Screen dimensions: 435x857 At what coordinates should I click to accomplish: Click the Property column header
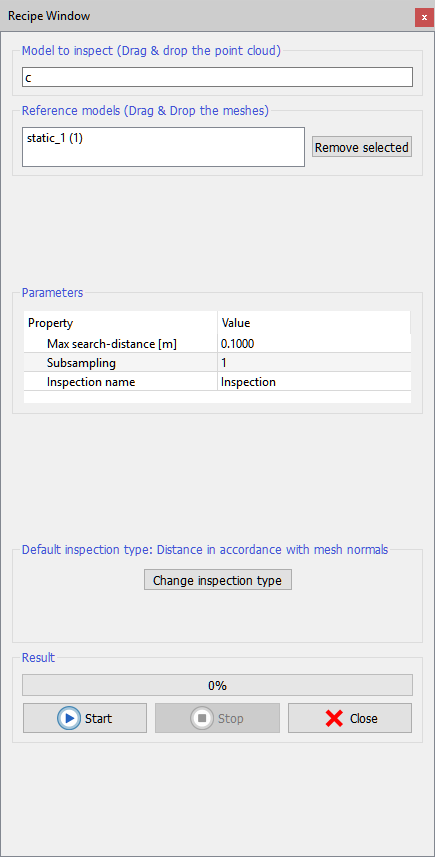point(120,323)
